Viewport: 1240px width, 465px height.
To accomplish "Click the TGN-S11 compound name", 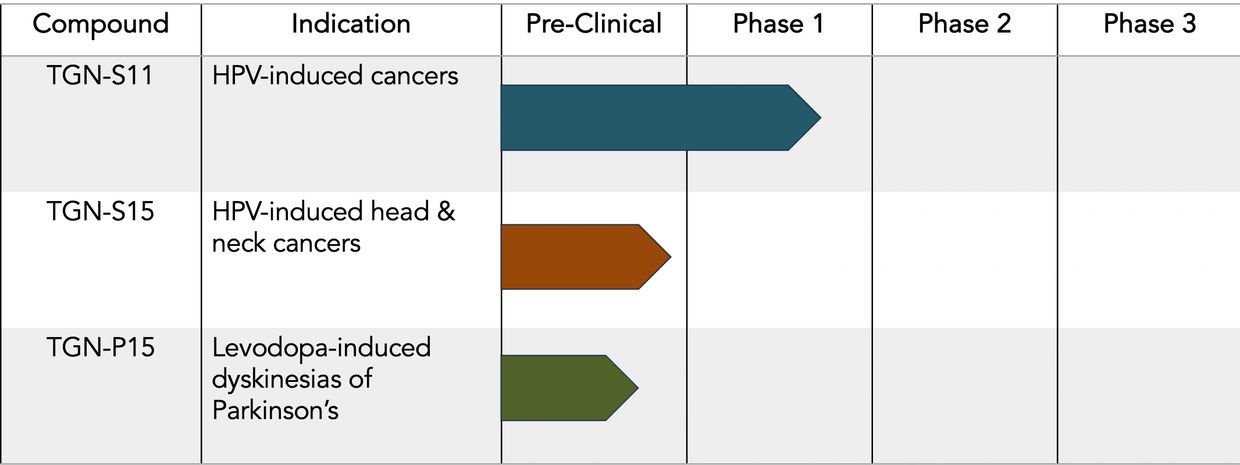I will coord(99,76).
